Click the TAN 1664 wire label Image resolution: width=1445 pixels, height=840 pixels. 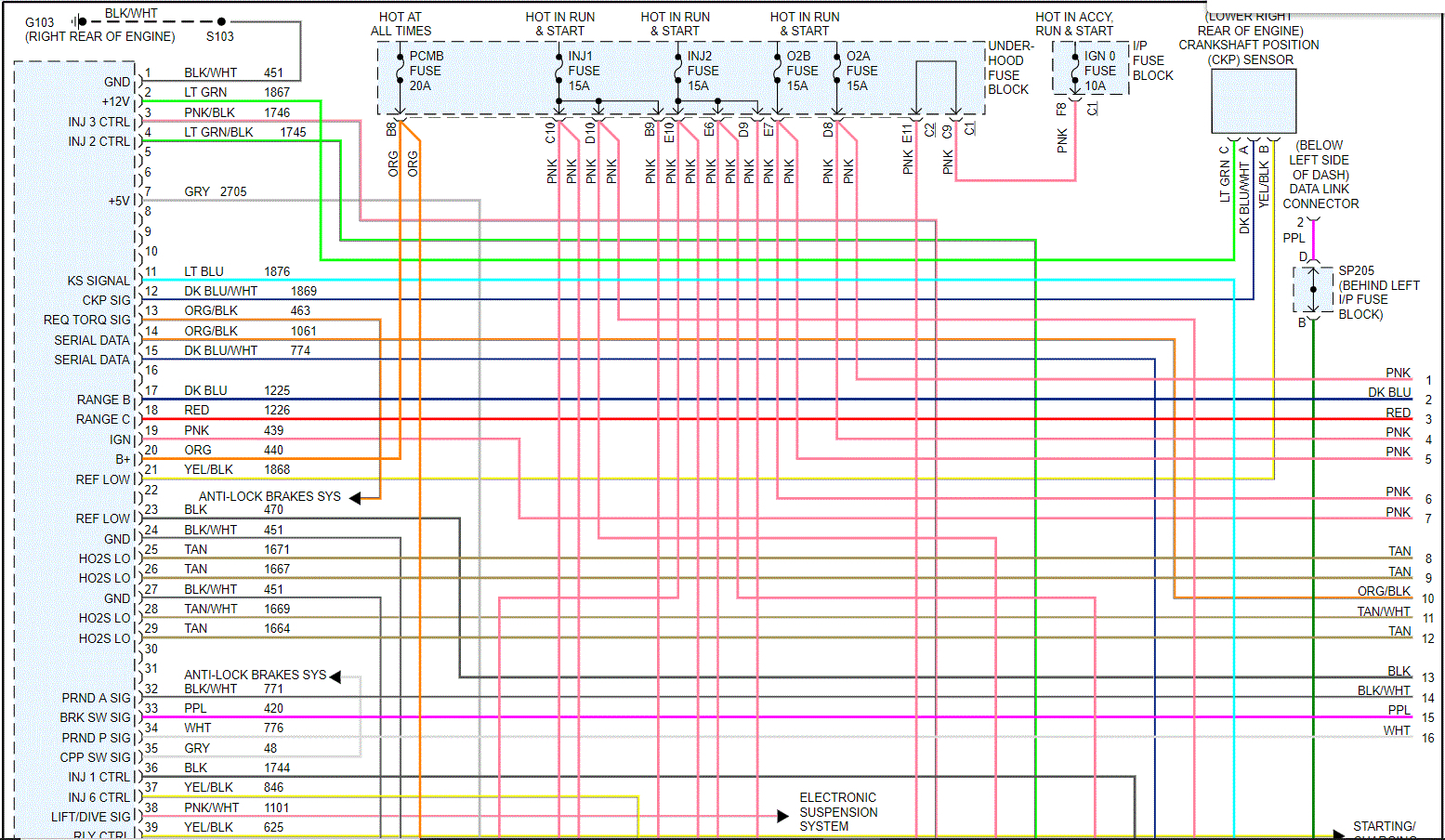coord(237,628)
